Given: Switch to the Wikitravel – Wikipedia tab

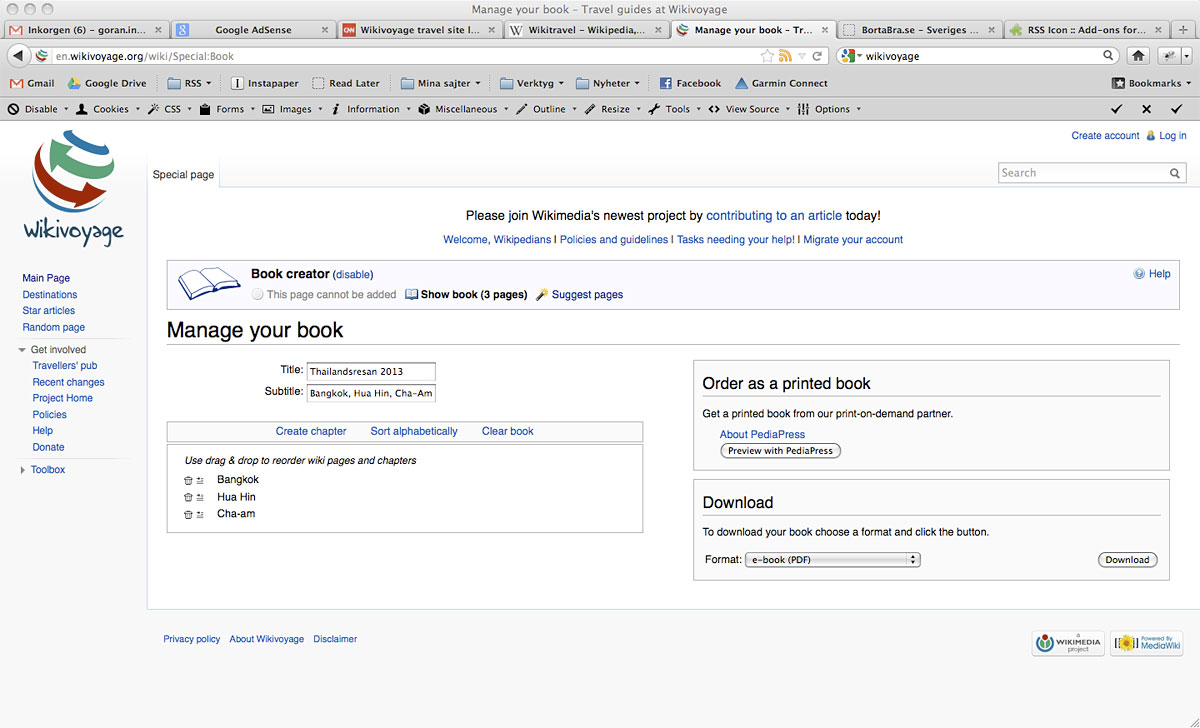Looking at the screenshot, I should click(585, 30).
